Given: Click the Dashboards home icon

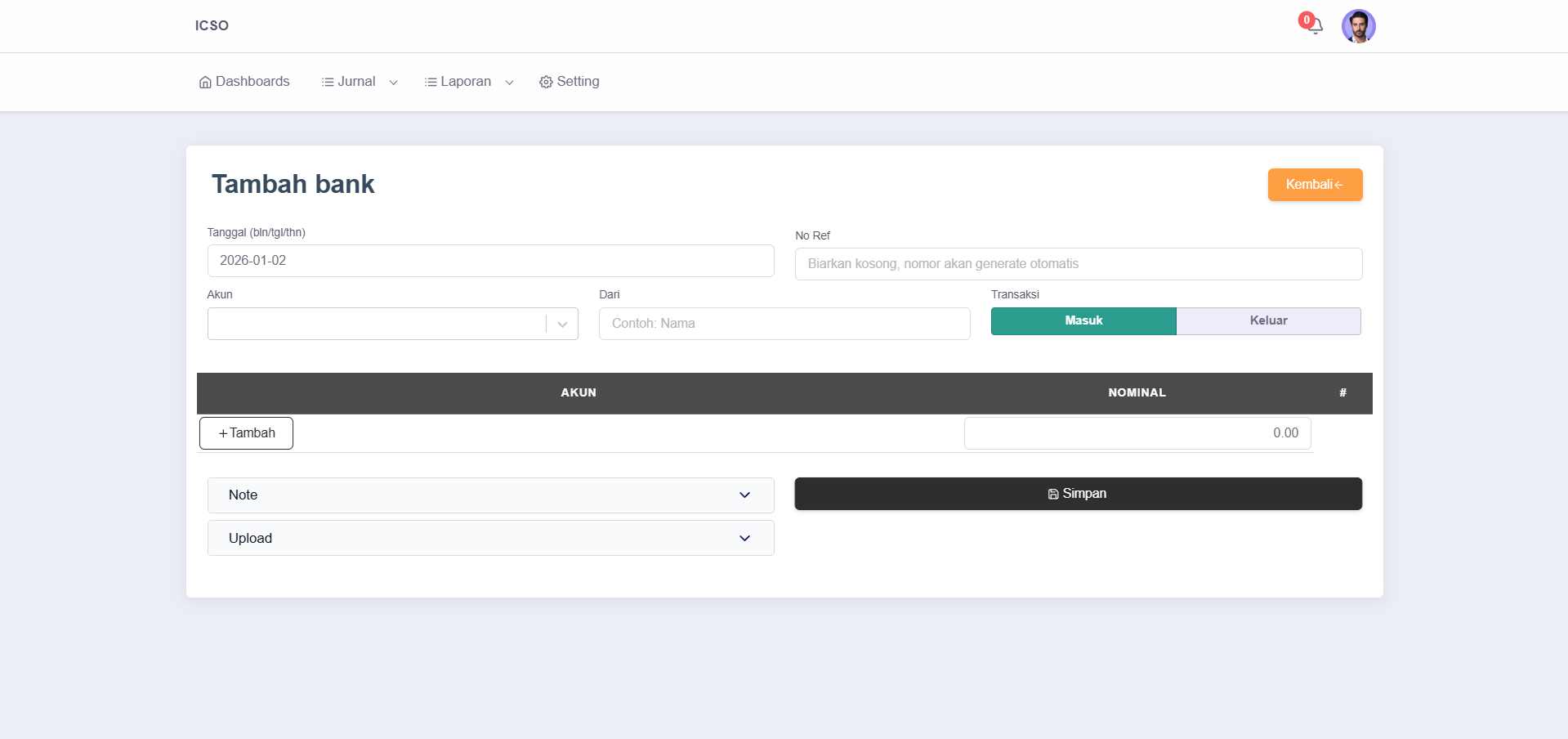Looking at the screenshot, I should (x=205, y=82).
